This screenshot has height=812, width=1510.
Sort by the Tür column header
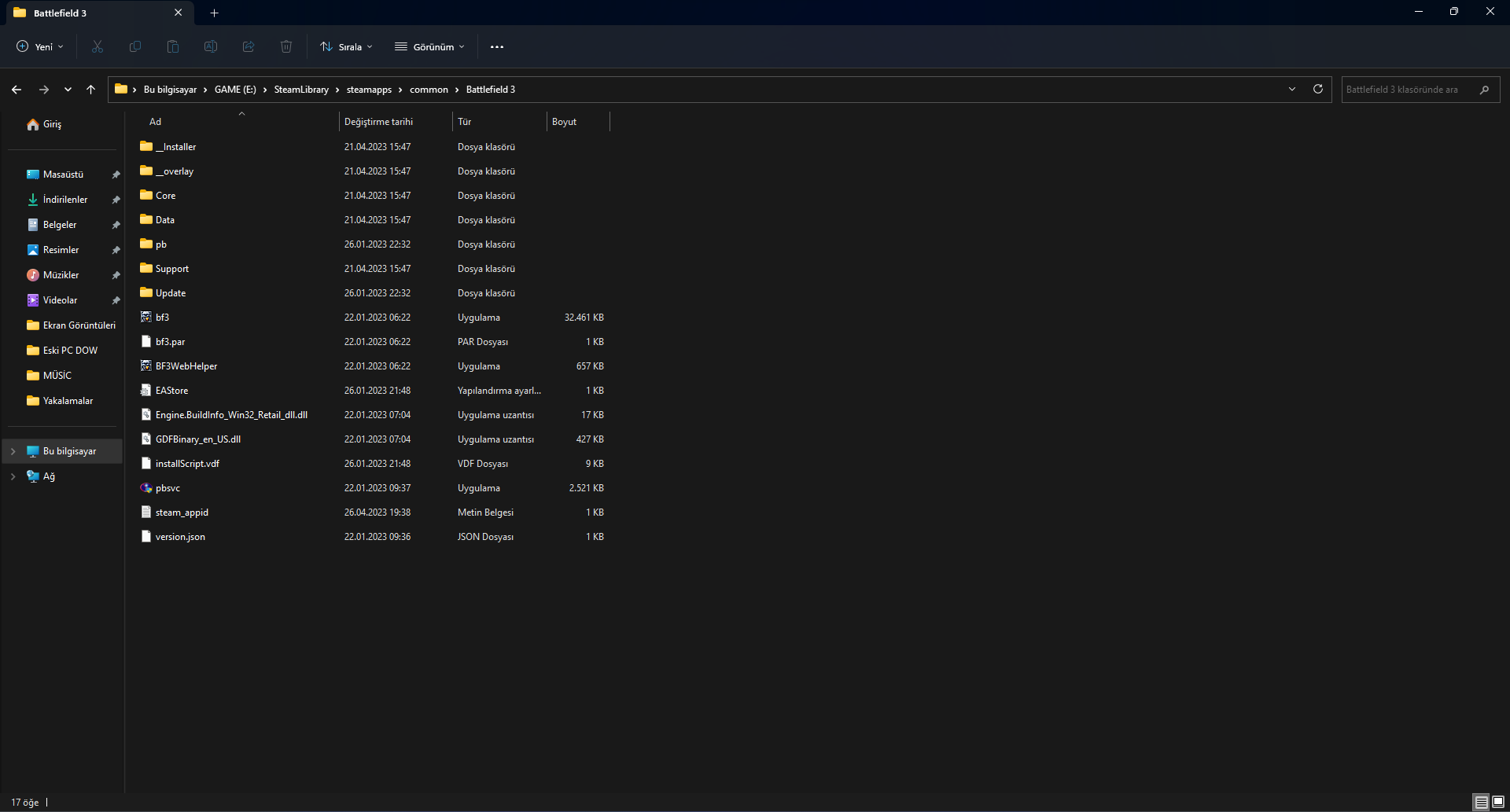(x=499, y=122)
